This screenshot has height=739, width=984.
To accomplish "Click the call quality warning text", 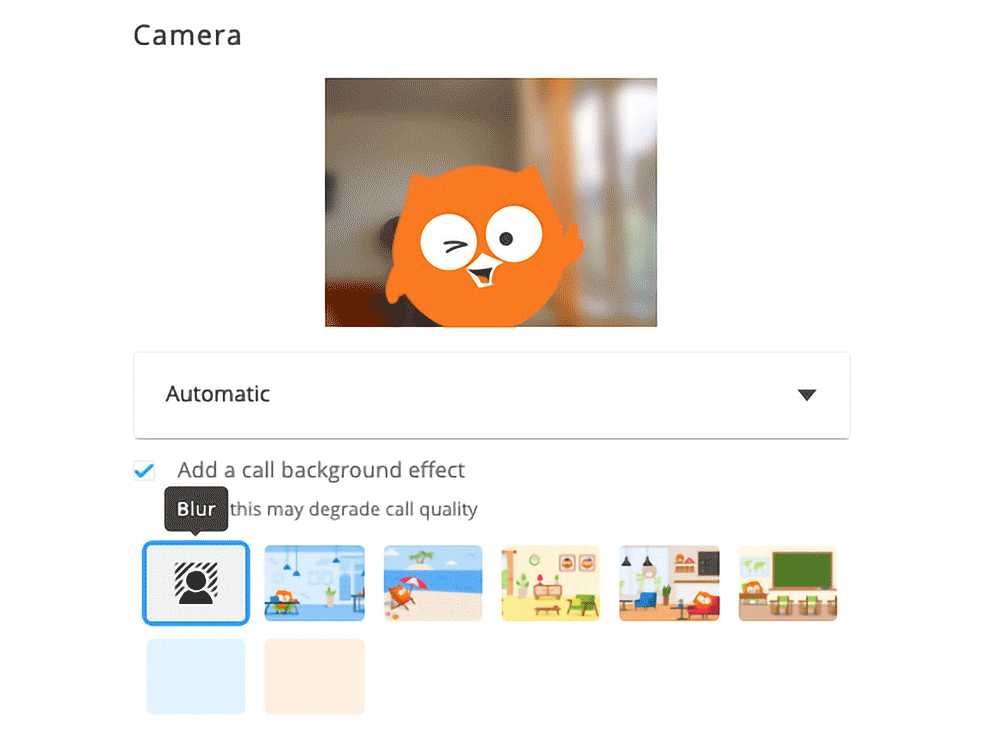I will coord(353,509).
